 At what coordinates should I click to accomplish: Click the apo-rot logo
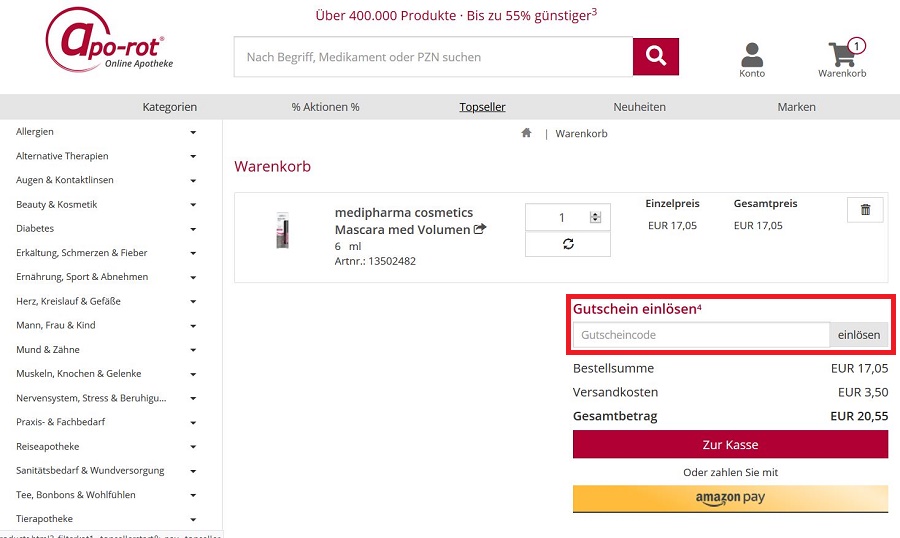click(109, 40)
